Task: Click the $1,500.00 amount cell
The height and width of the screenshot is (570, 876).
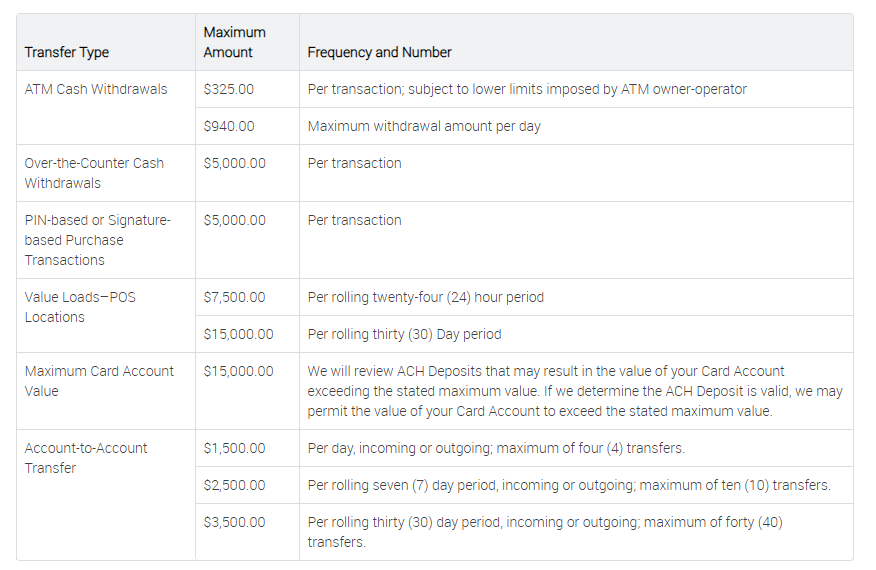Action: [x=234, y=448]
